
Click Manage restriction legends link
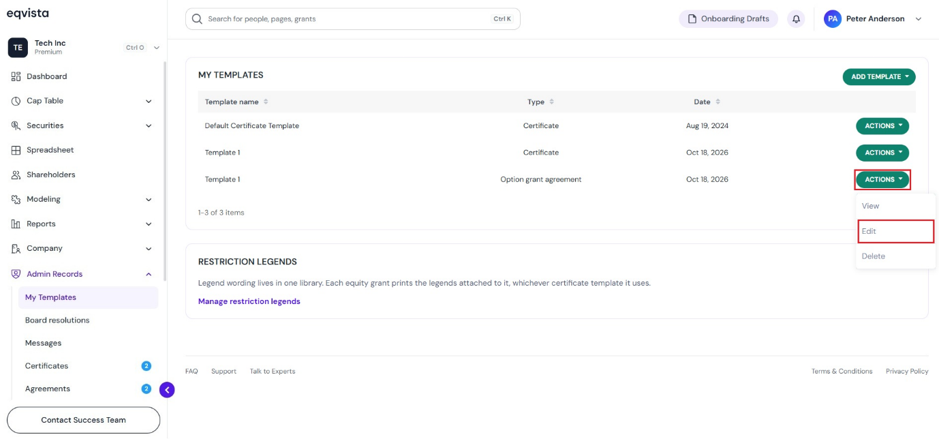[249, 302]
